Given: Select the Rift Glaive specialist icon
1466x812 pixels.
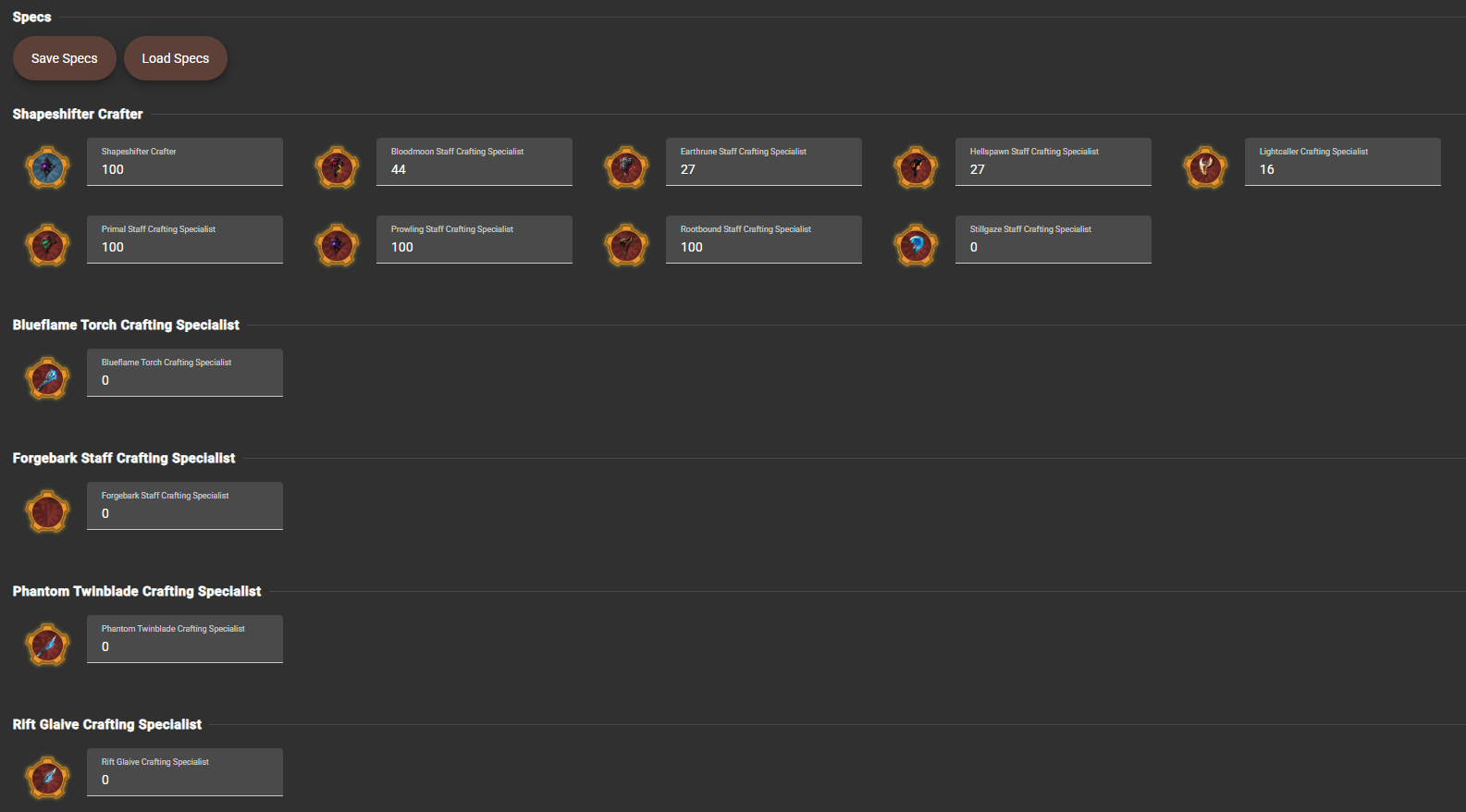Looking at the screenshot, I should pyautogui.click(x=47, y=778).
